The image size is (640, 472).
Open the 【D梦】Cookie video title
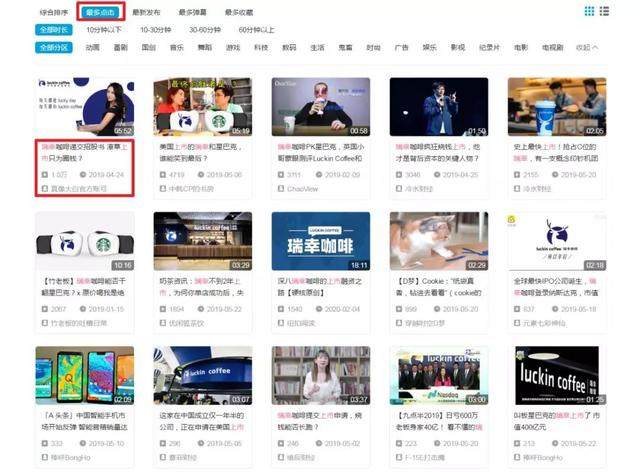[x=439, y=287]
